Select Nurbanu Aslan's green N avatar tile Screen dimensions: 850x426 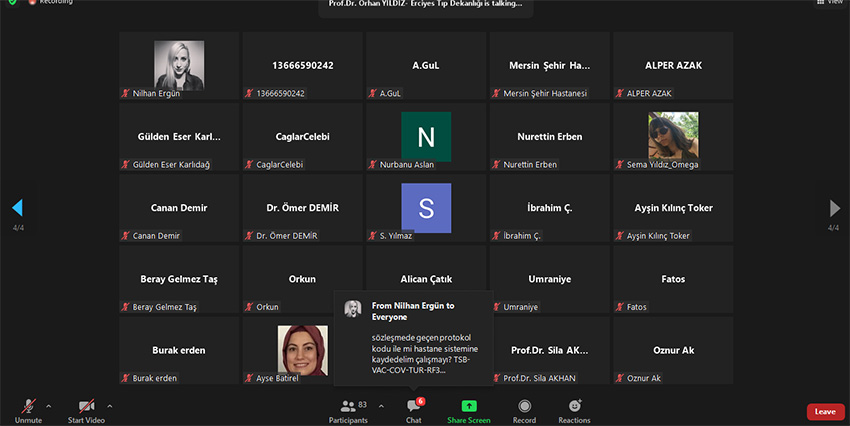pos(426,137)
